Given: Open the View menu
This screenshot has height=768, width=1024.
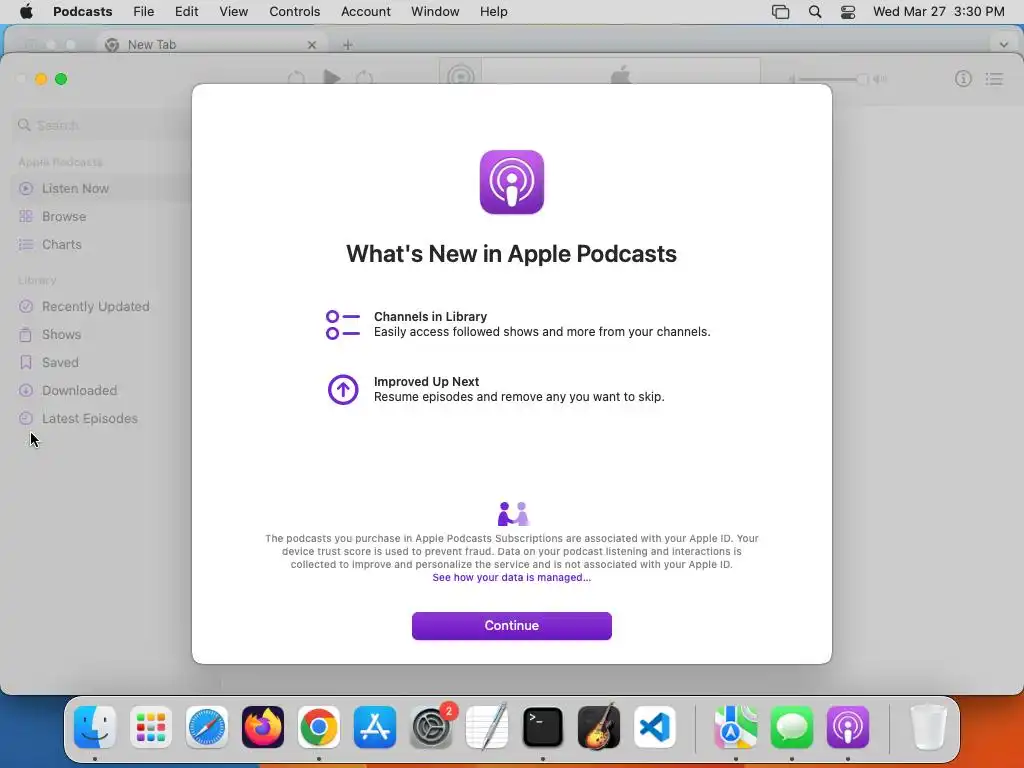Looking at the screenshot, I should coord(233,12).
